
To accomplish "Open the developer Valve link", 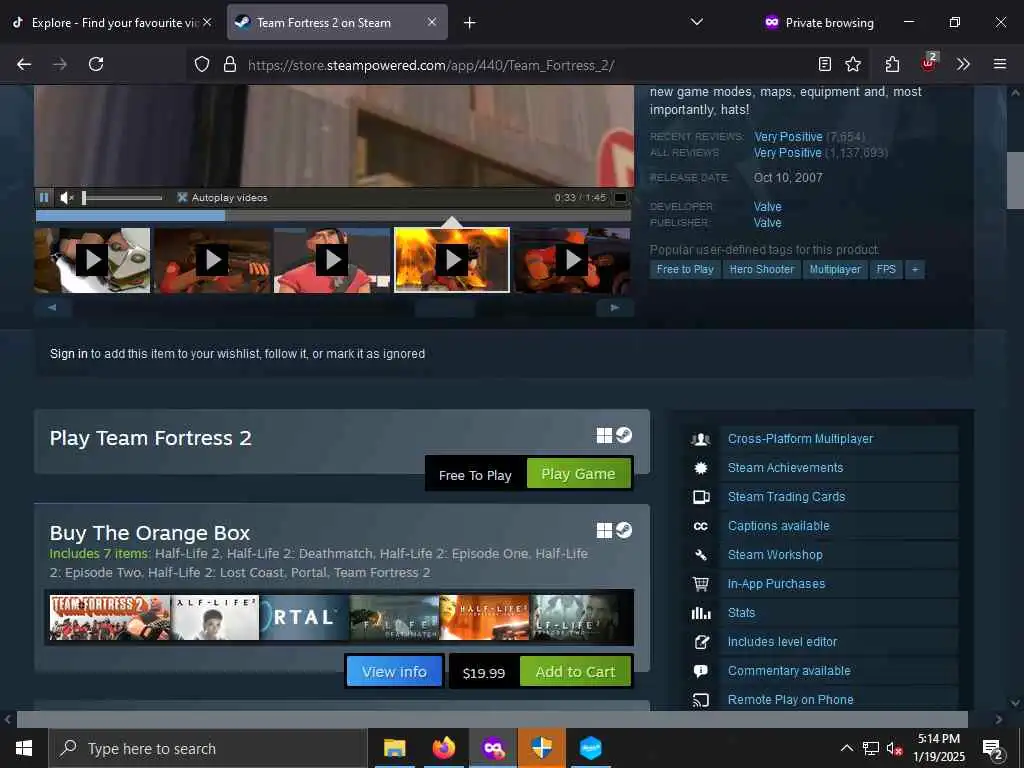I will click(767, 206).
